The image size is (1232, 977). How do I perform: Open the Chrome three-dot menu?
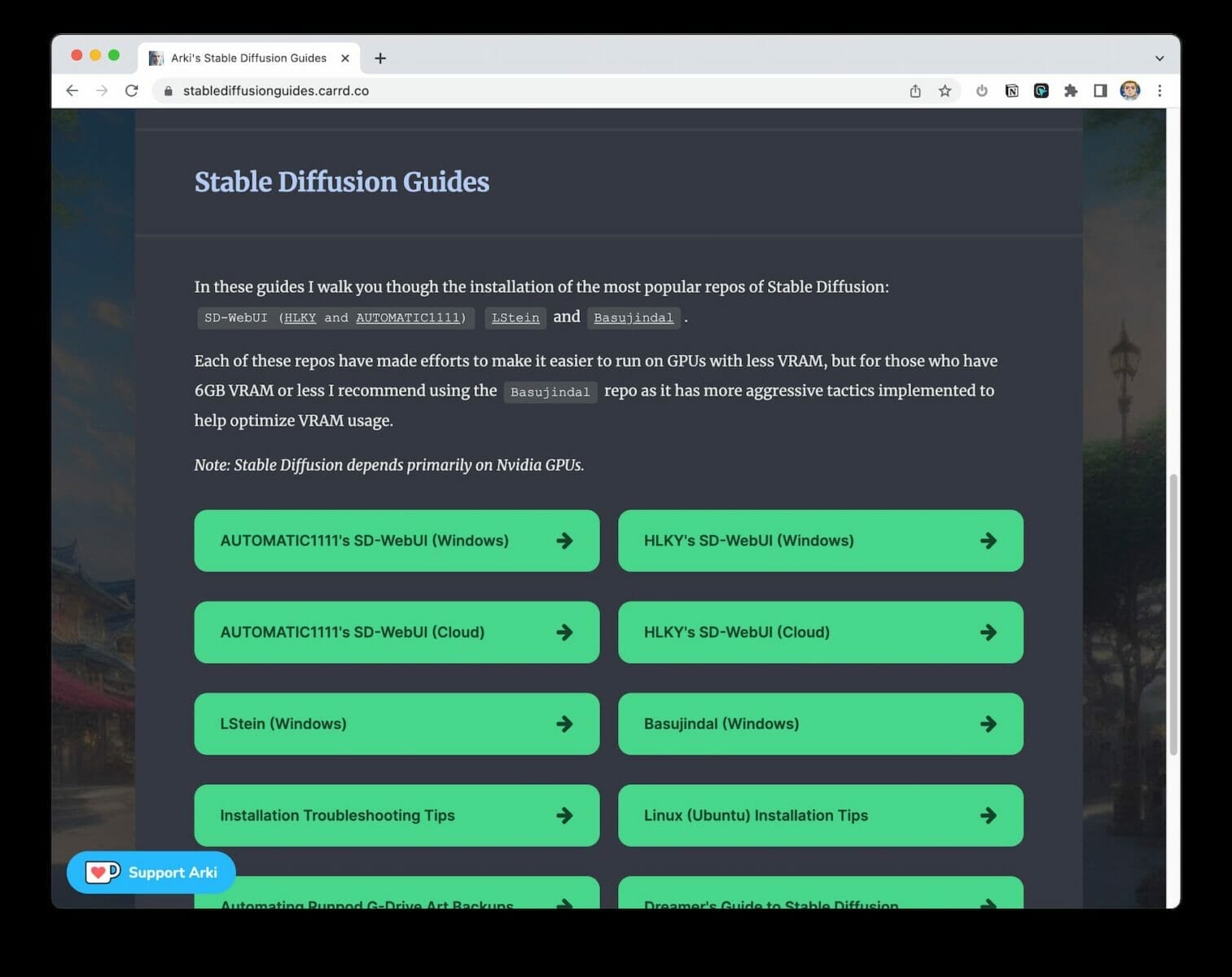(1160, 91)
